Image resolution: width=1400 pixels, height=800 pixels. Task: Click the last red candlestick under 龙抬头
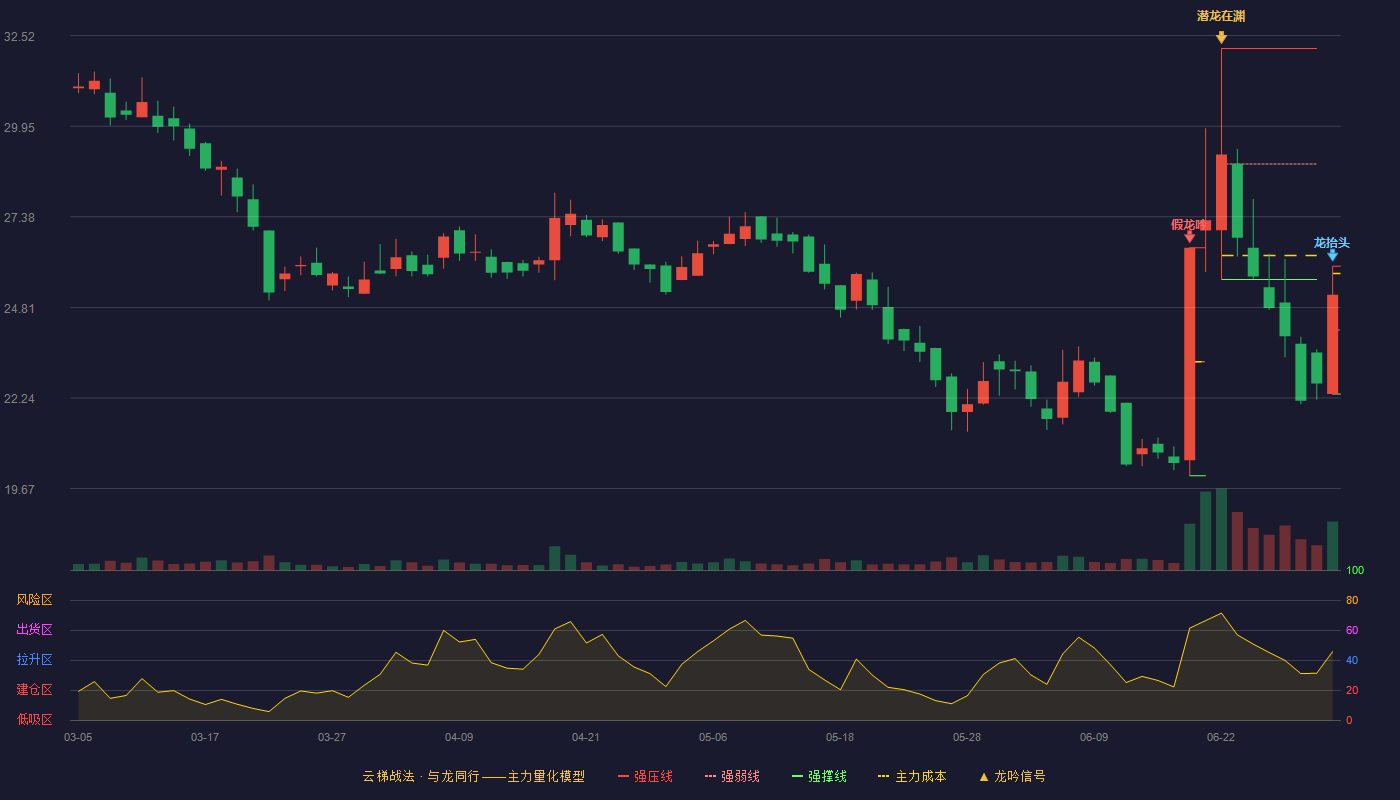pos(1332,344)
